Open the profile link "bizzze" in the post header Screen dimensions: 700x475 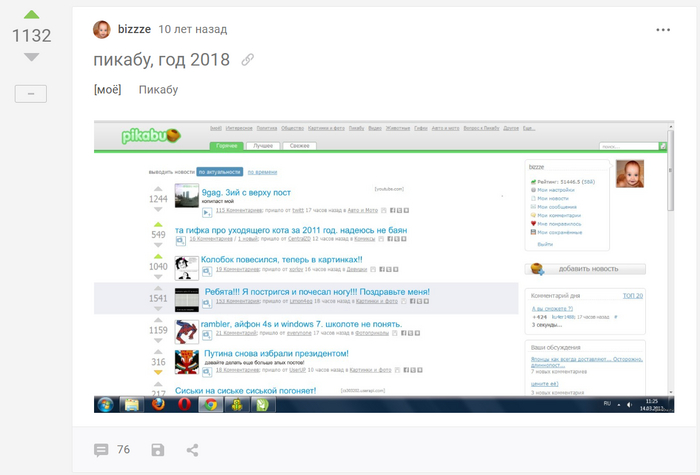pyautogui.click(x=134, y=29)
